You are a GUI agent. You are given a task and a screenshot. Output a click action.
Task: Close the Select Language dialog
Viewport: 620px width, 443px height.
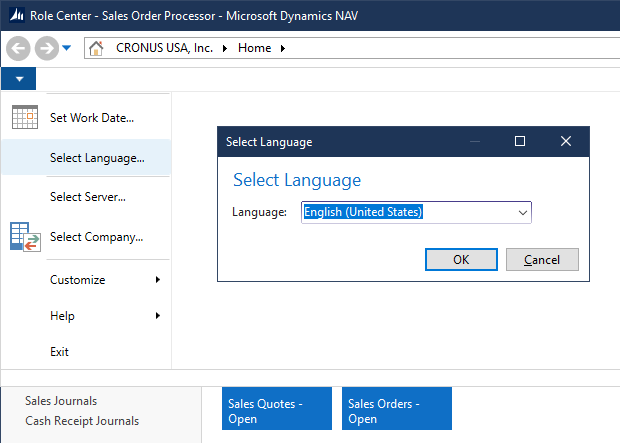point(566,141)
